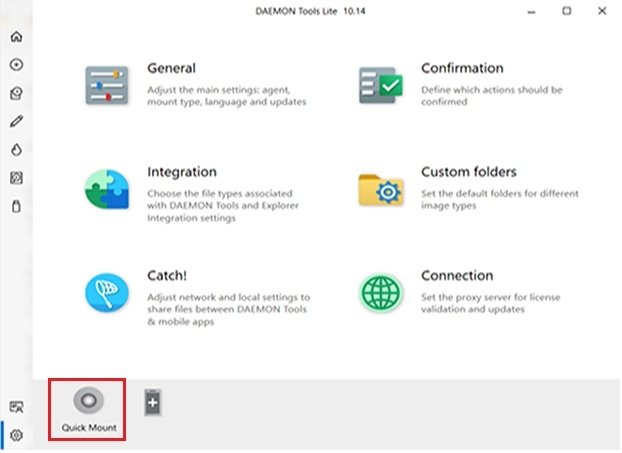Click 'Set the default folders' description
The height and width of the screenshot is (453, 622).
(500, 200)
